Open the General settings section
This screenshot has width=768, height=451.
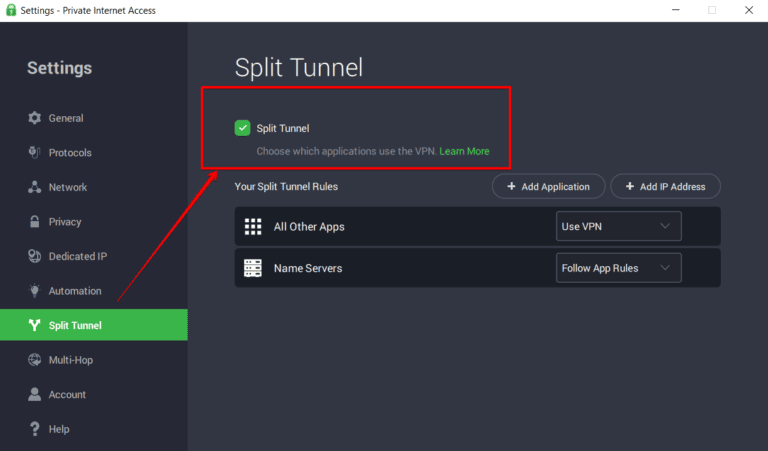[94, 118]
